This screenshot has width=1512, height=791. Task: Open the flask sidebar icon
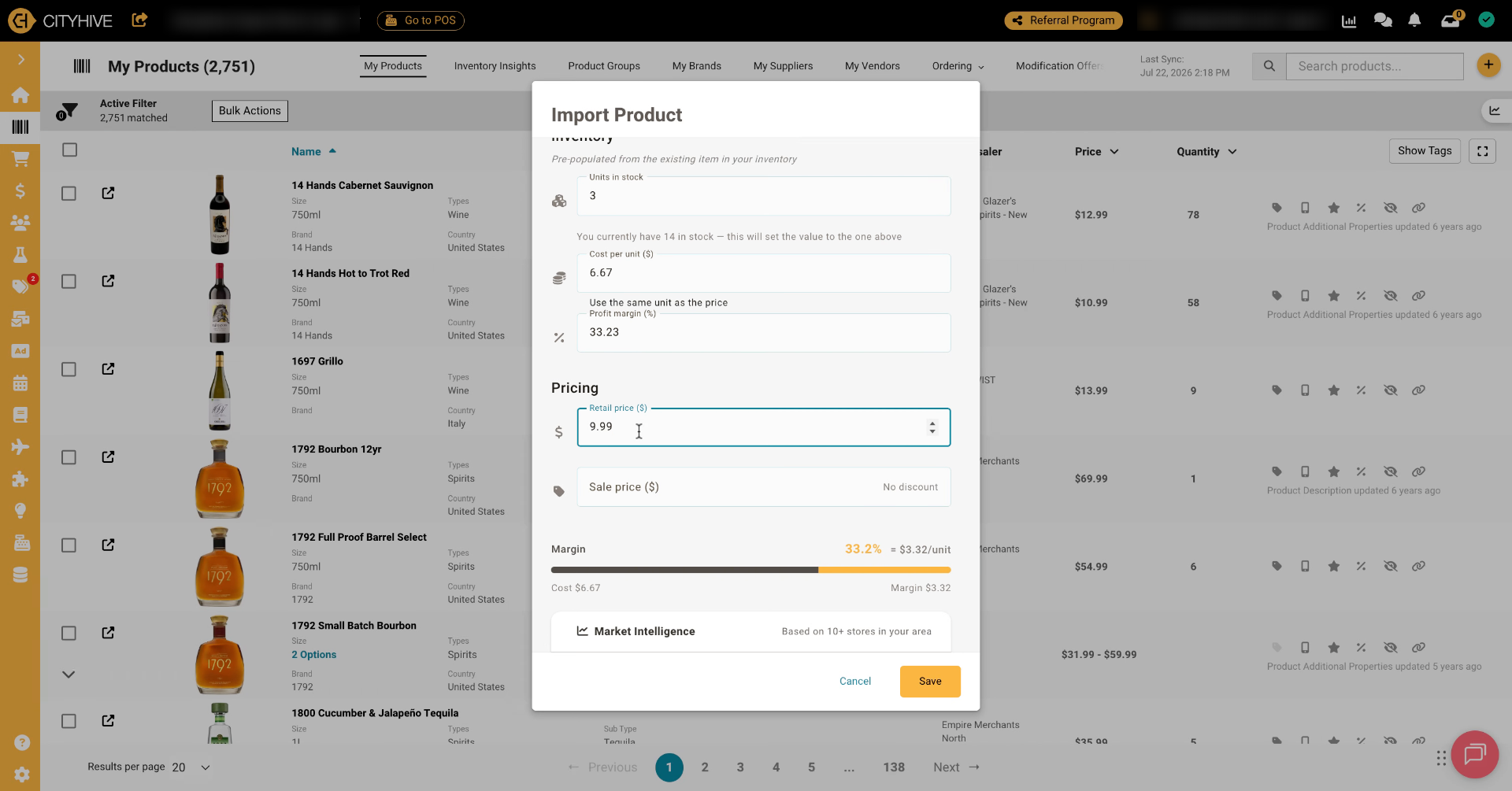click(20, 254)
